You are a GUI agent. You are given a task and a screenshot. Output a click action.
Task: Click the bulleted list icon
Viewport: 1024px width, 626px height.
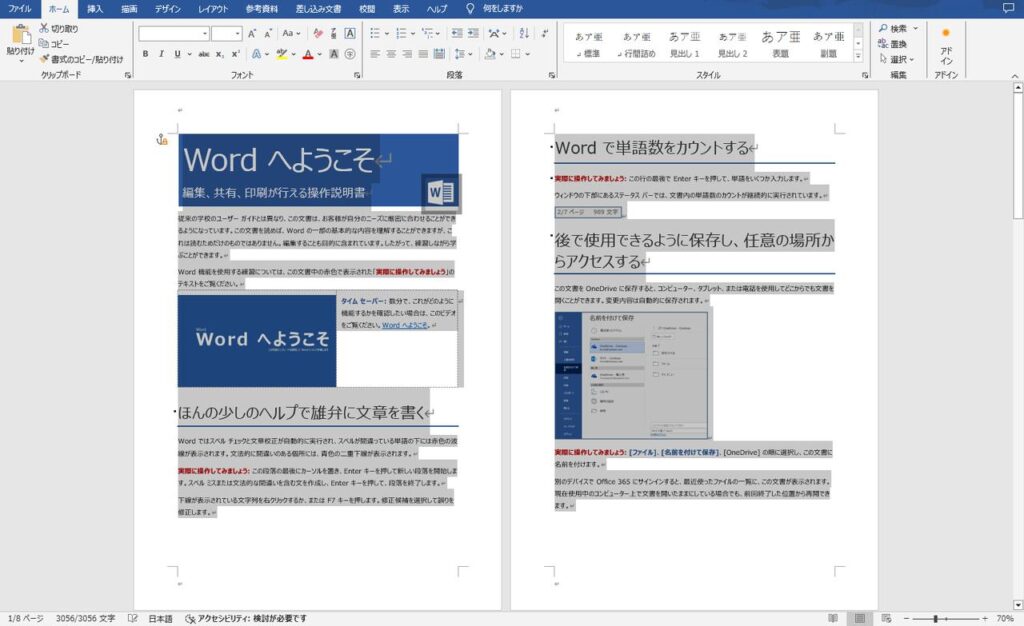pos(375,33)
